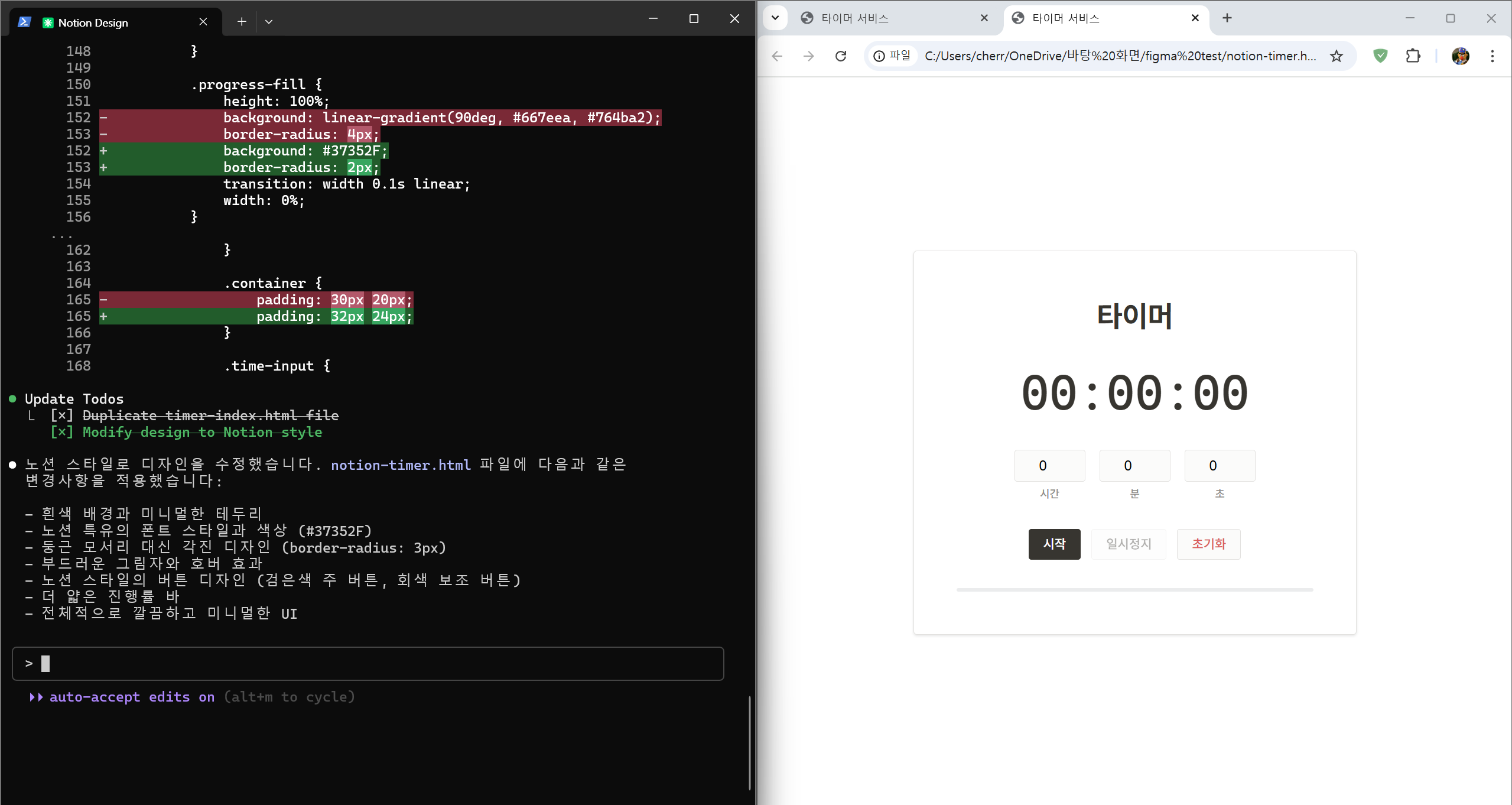Open Chrome tab search dropdown
Image resolution: width=1512 pixels, height=805 pixels.
coord(775,18)
